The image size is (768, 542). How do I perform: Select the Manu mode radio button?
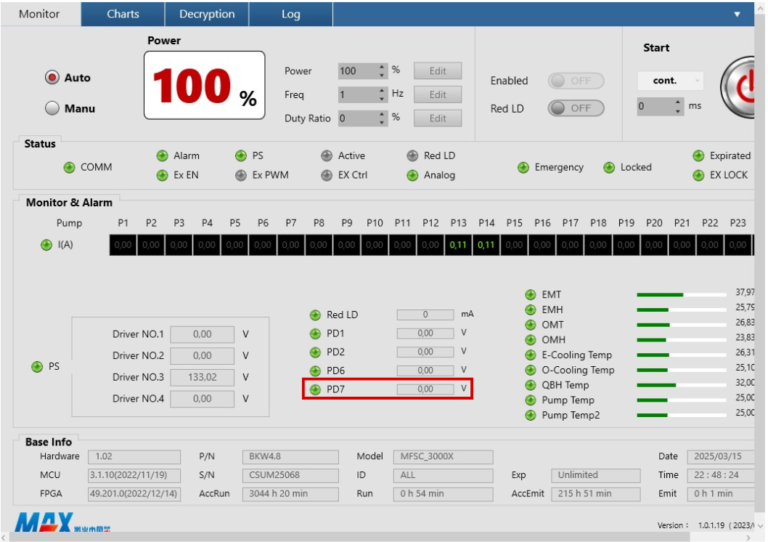pos(52,108)
